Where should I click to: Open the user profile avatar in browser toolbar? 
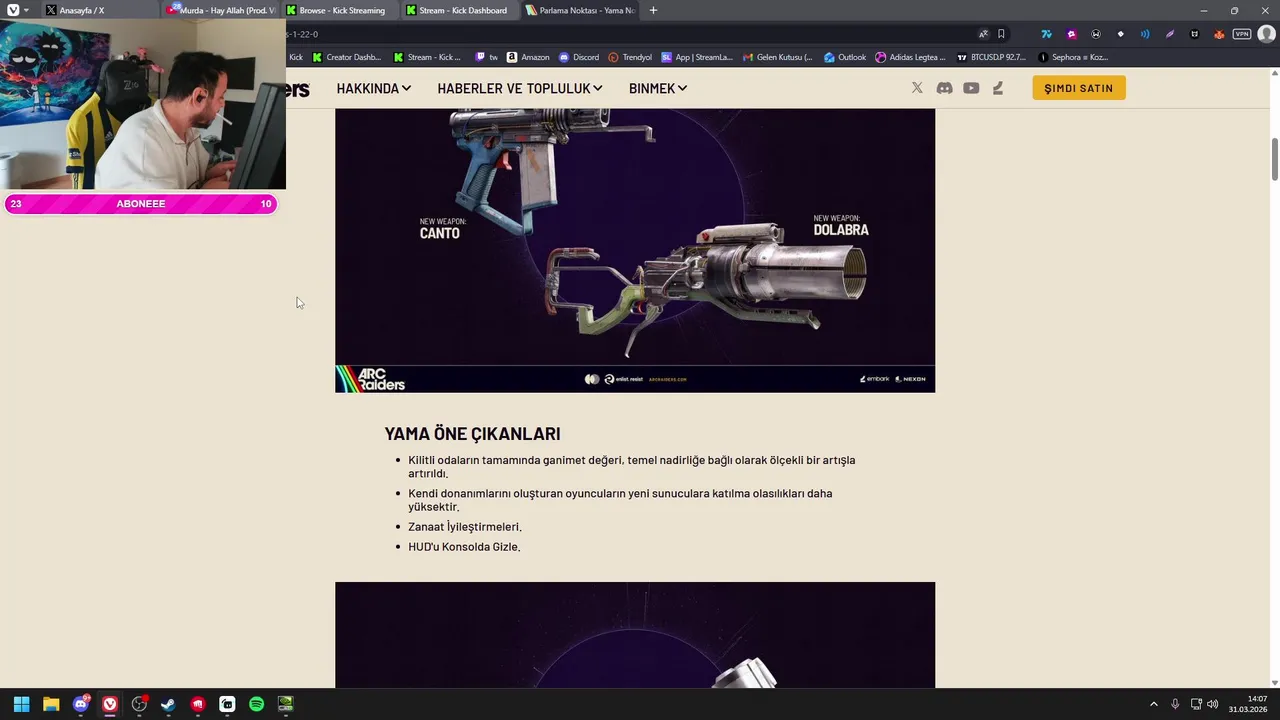1266,34
